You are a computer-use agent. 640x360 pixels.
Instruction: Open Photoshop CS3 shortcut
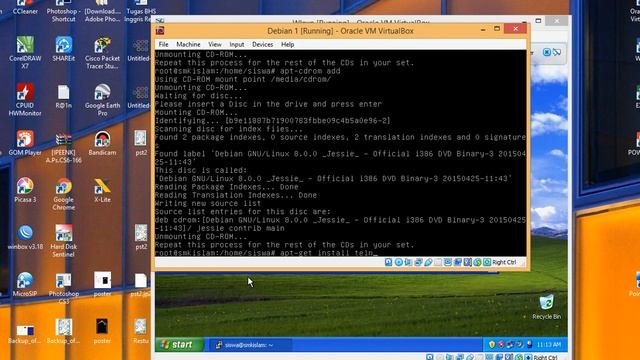(64, 289)
